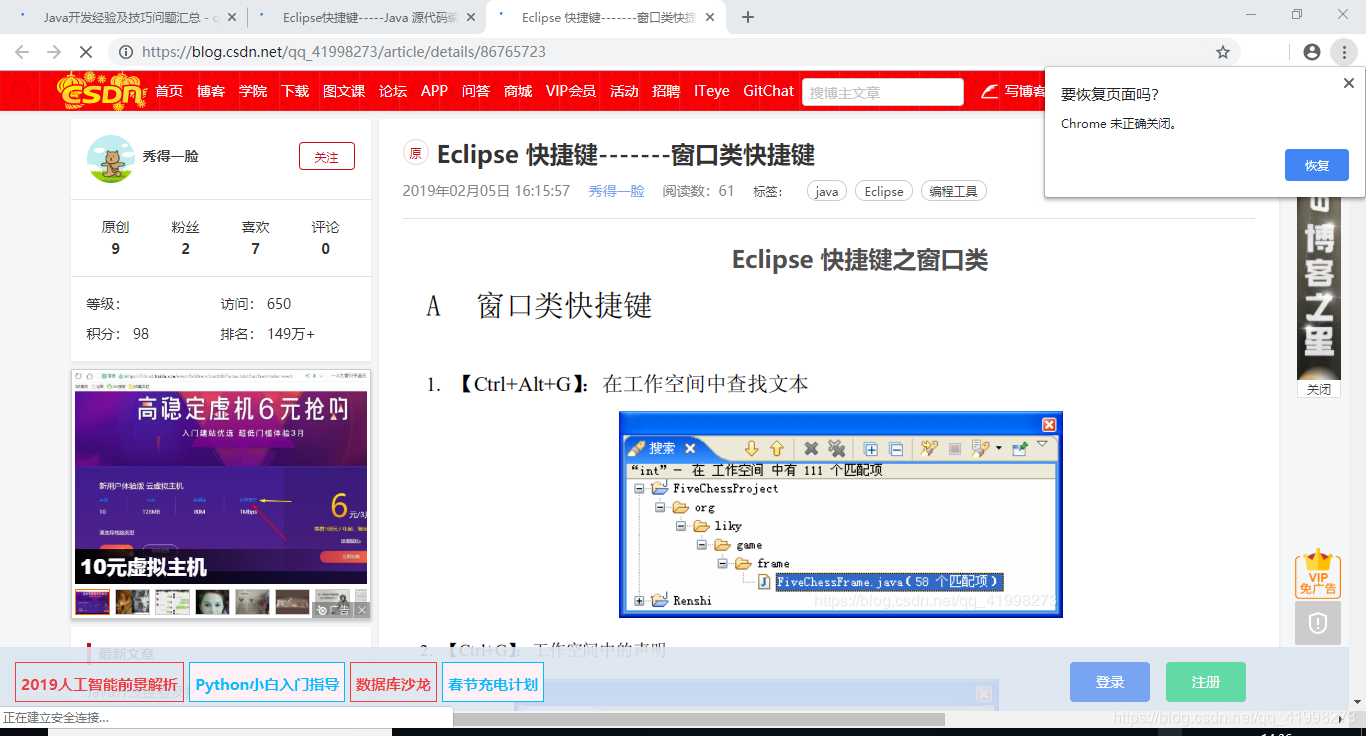Open 问答 in the CSDN navigation
This screenshot has width=1366, height=736.
coord(476,91)
